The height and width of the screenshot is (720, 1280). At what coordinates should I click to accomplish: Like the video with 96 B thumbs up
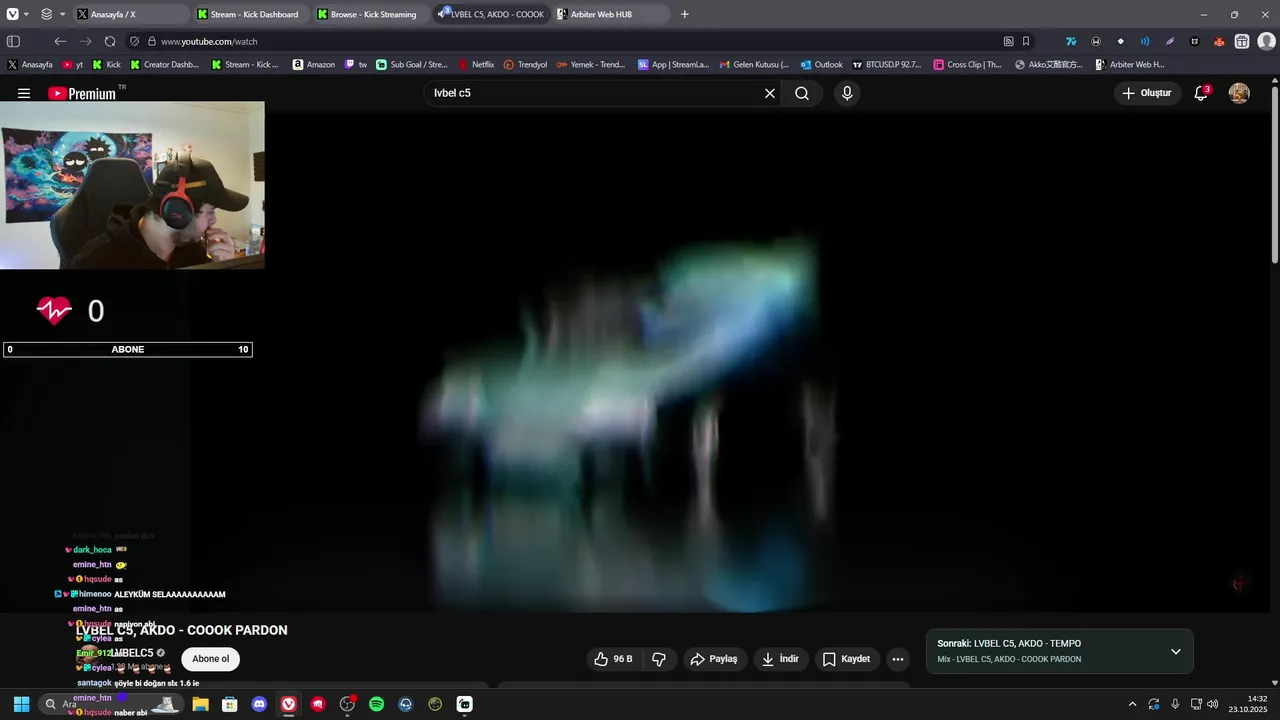coord(613,659)
